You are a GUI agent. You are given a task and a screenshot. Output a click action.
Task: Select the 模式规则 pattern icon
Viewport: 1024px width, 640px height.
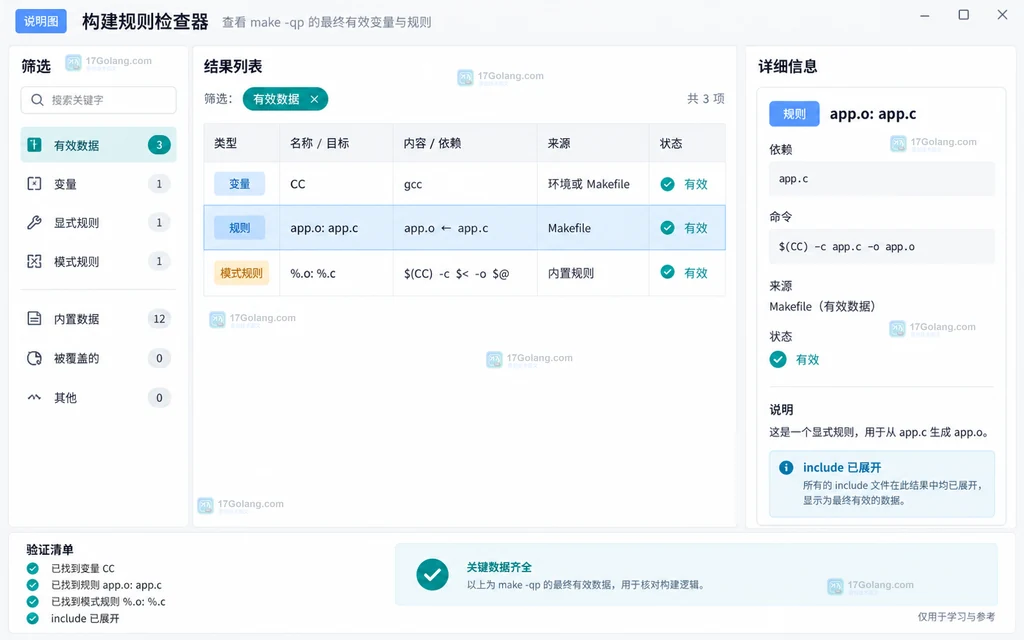pos(35,261)
